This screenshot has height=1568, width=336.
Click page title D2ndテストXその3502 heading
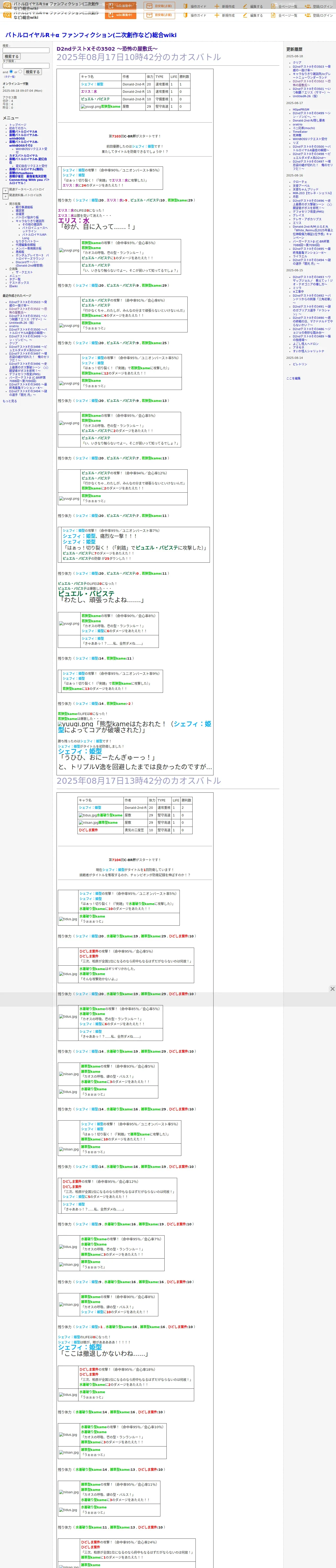pyautogui.click(x=107, y=49)
